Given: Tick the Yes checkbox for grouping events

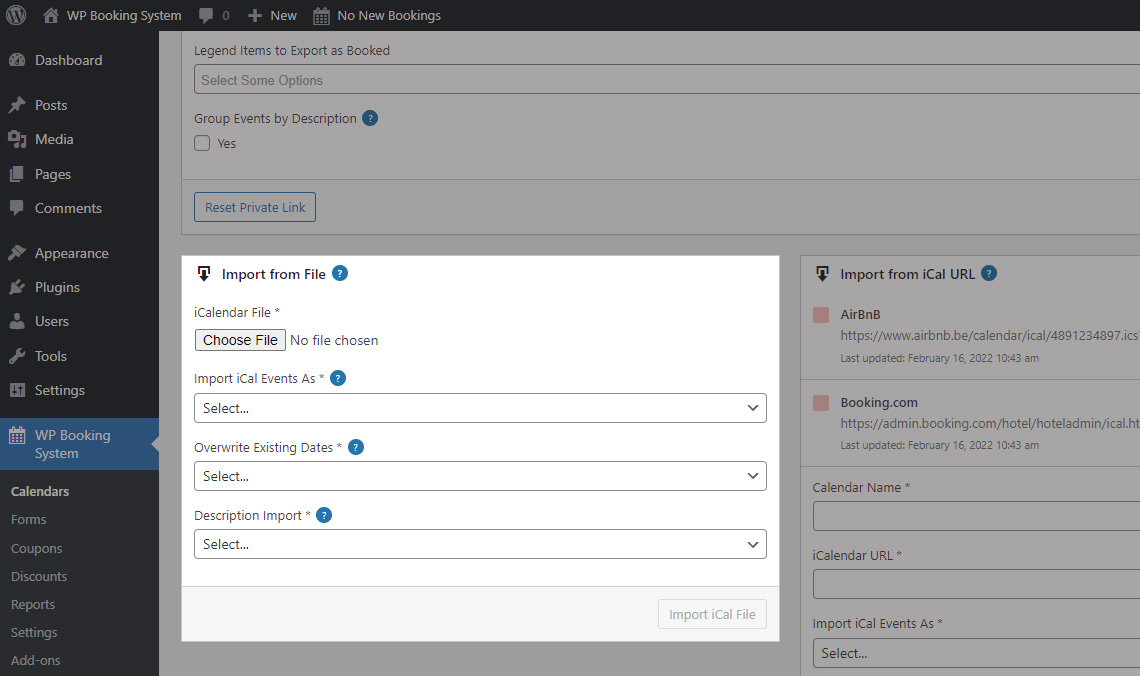Looking at the screenshot, I should tap(202, 143).
